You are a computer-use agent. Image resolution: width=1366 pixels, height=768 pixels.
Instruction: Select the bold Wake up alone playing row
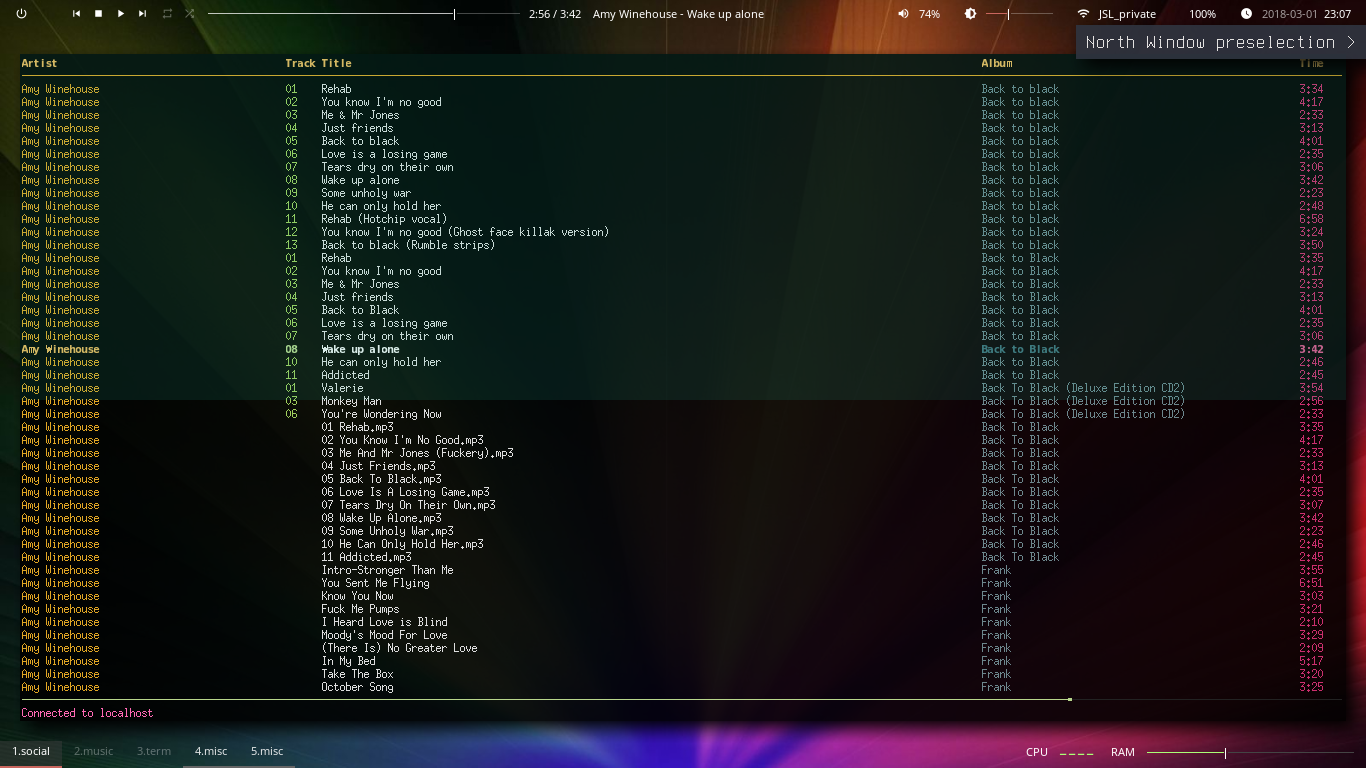[x=682, y=349]
